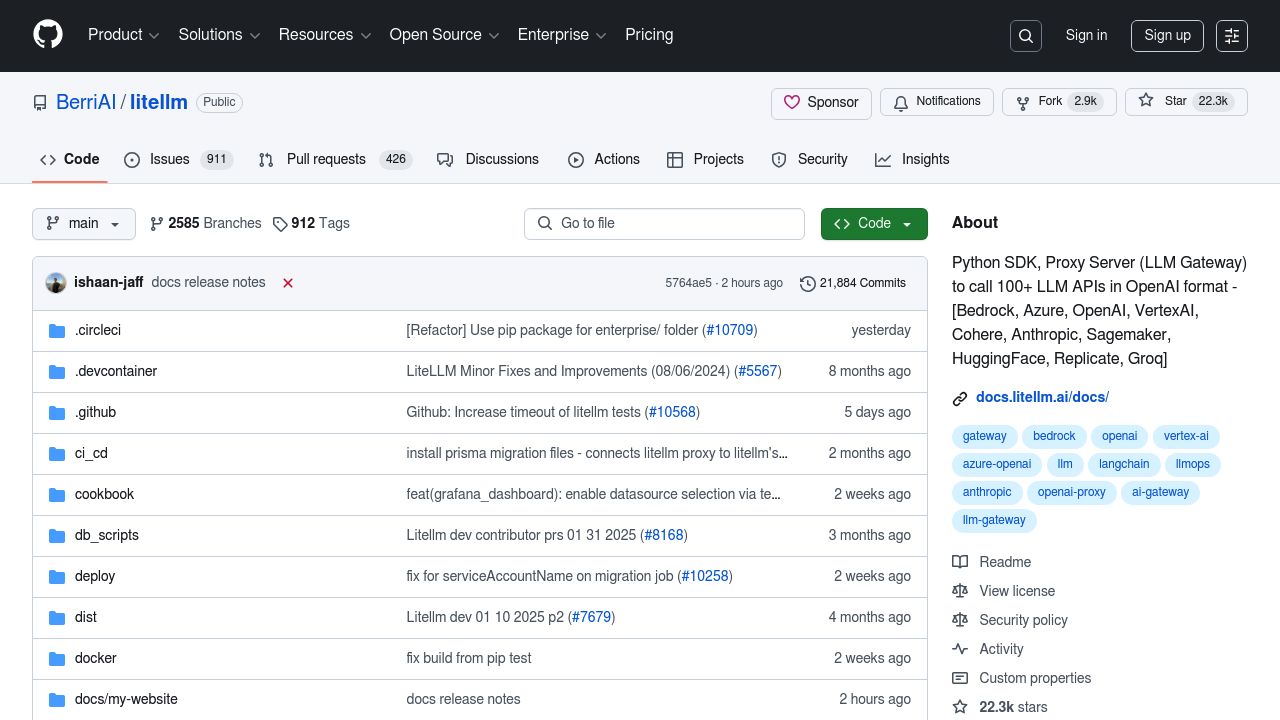Image resolution: width=1280 pixels, height=720 pixels.
Task: Open the BerriAI owner link
Action: 86,102
